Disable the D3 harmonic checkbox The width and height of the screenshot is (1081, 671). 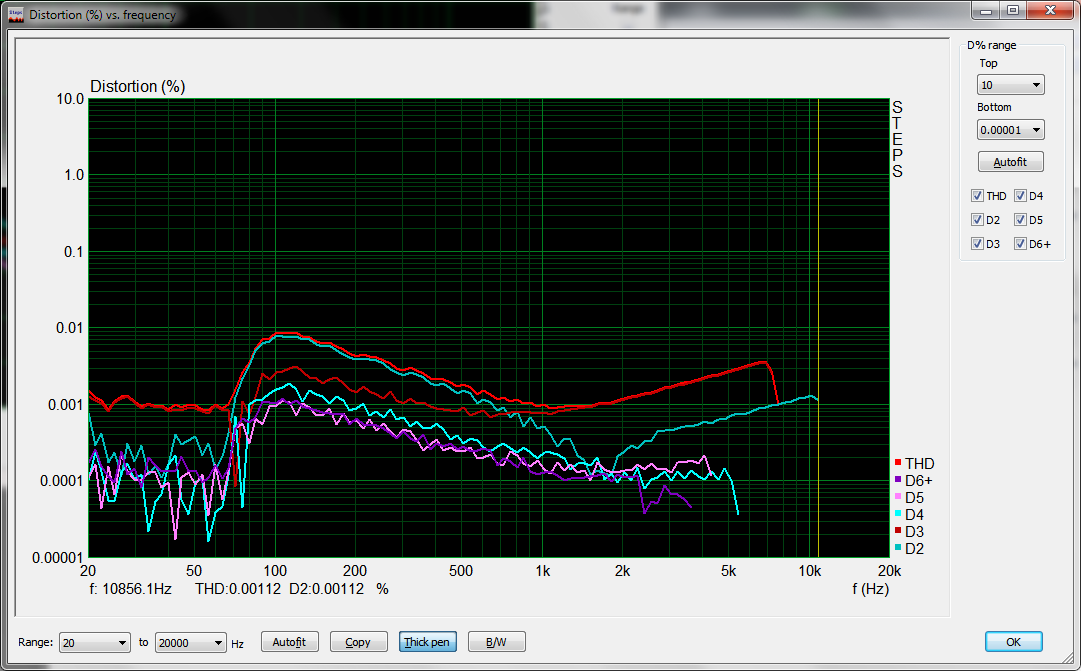coord(977,244)
